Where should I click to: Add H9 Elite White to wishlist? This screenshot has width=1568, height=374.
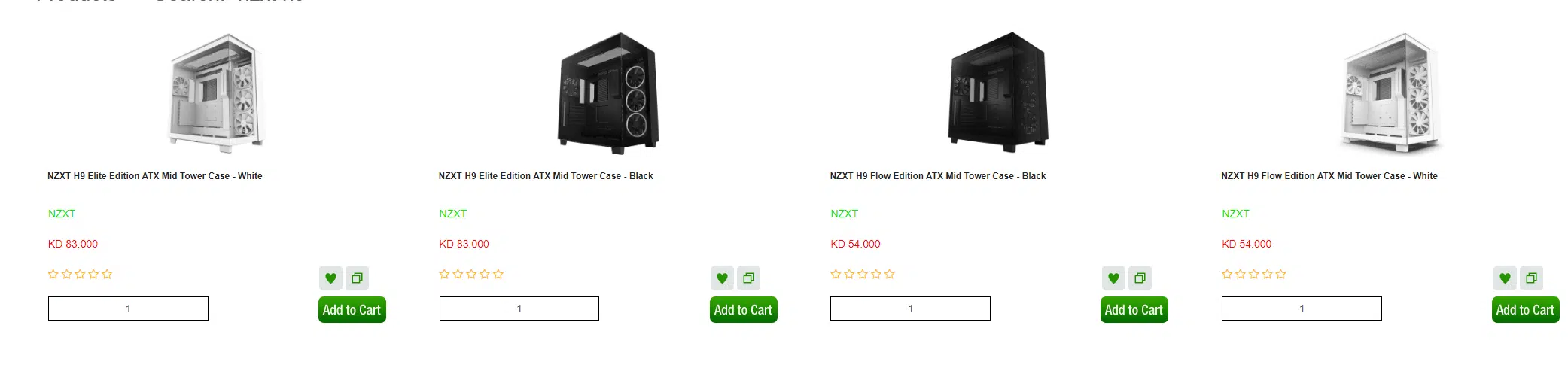pyautogui.click(x=330, y=278)
